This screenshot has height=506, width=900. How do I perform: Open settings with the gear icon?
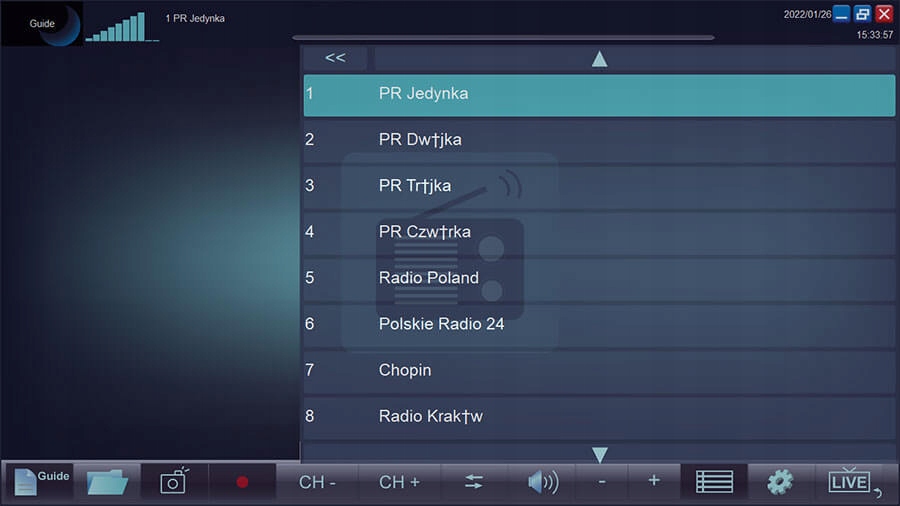(780, 482)
